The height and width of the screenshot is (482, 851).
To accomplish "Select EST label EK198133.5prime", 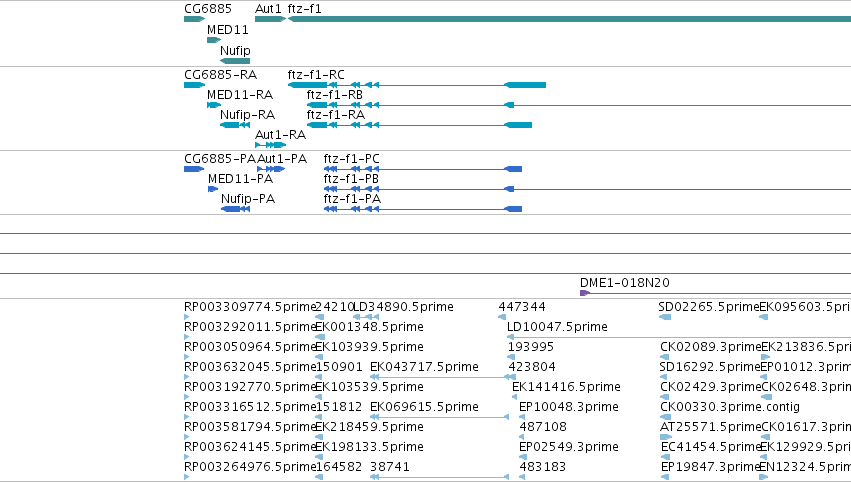I will [369, 448].
